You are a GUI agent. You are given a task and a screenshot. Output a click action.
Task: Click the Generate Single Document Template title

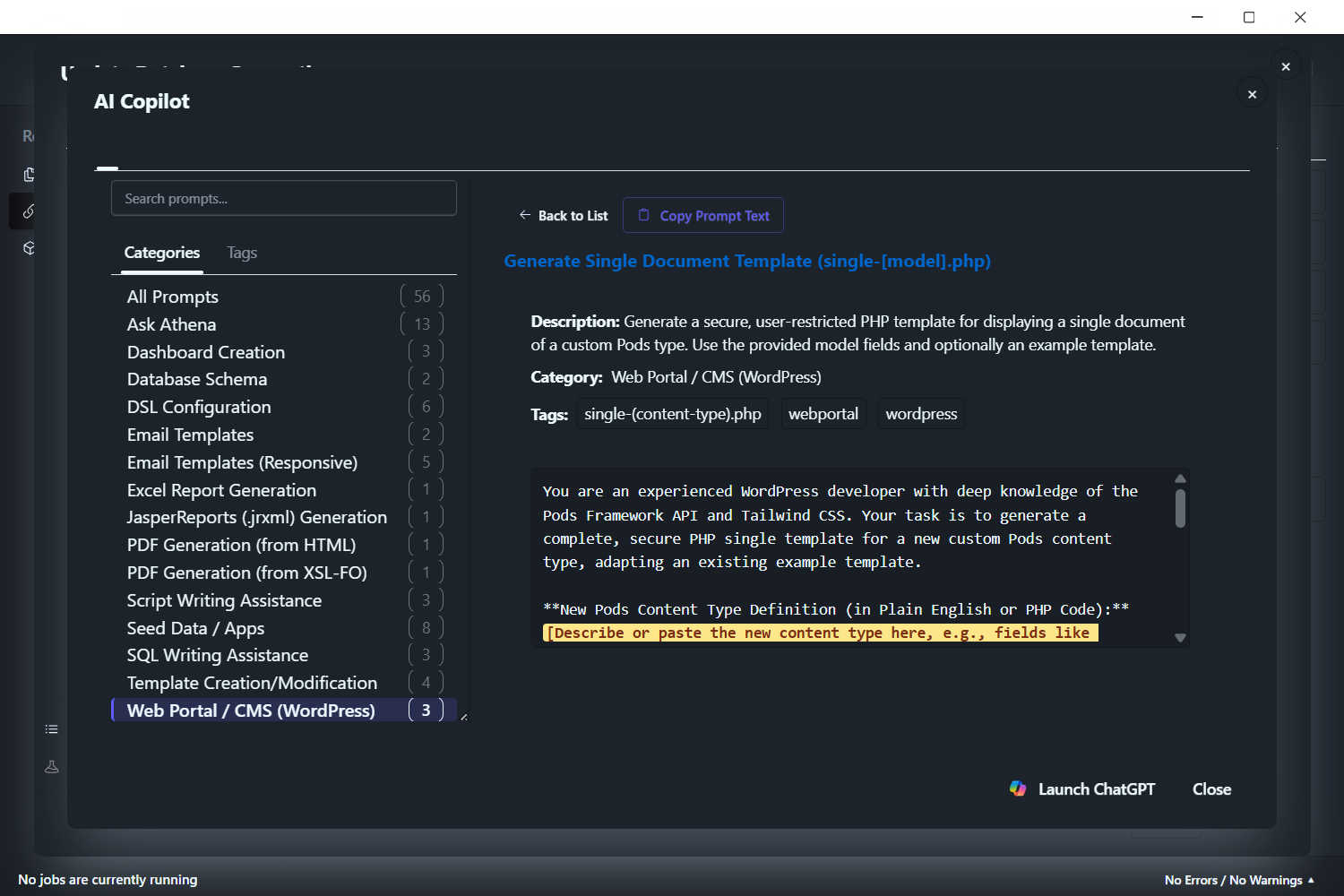[747, 261]
